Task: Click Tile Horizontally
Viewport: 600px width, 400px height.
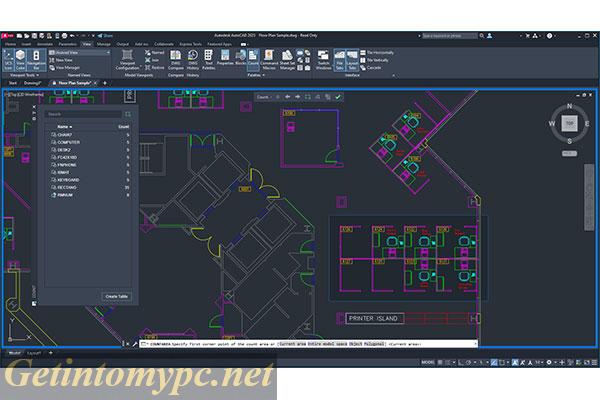Action: (x=377, y=52)
